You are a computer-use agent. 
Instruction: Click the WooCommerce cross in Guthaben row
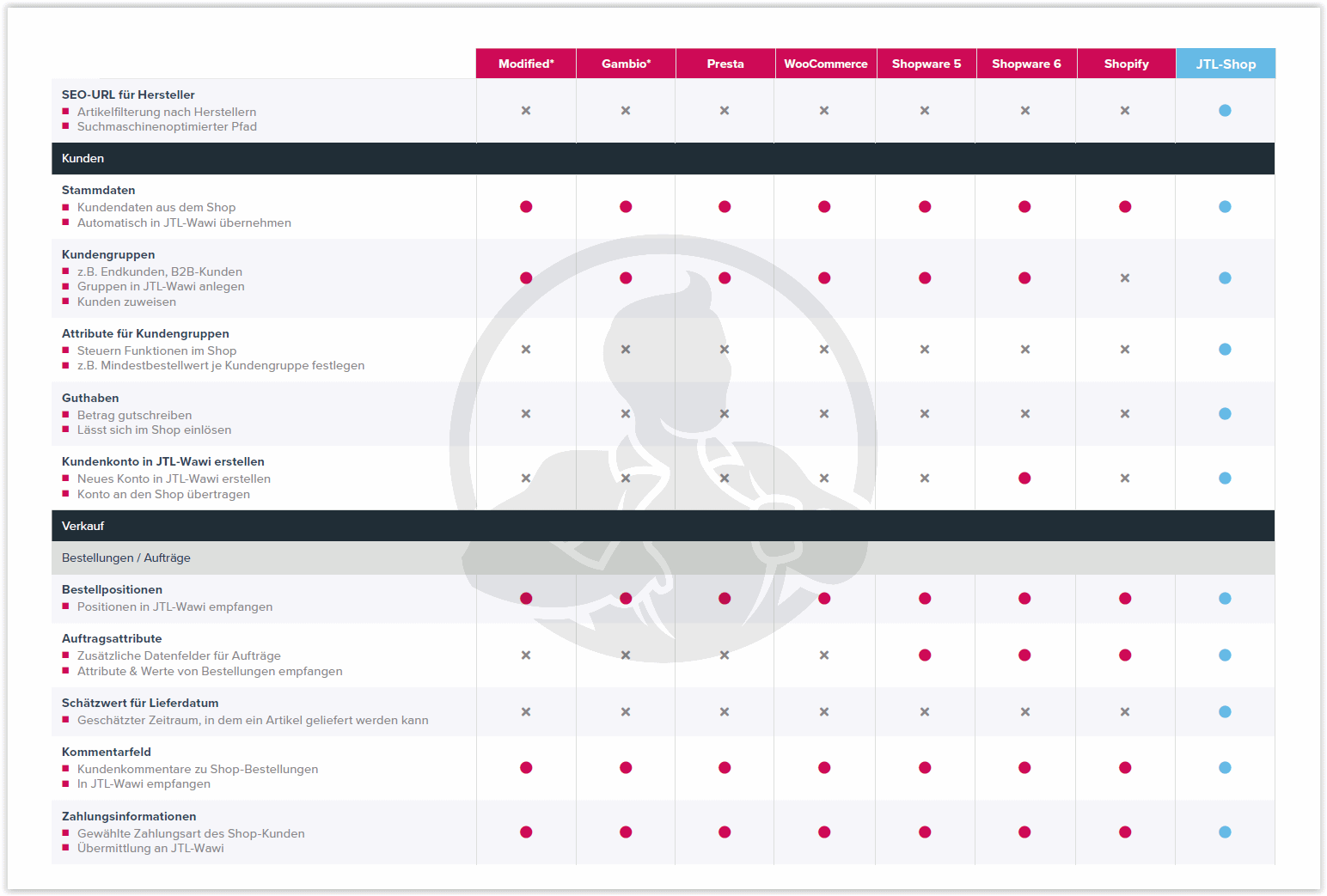tap(824, 414)
